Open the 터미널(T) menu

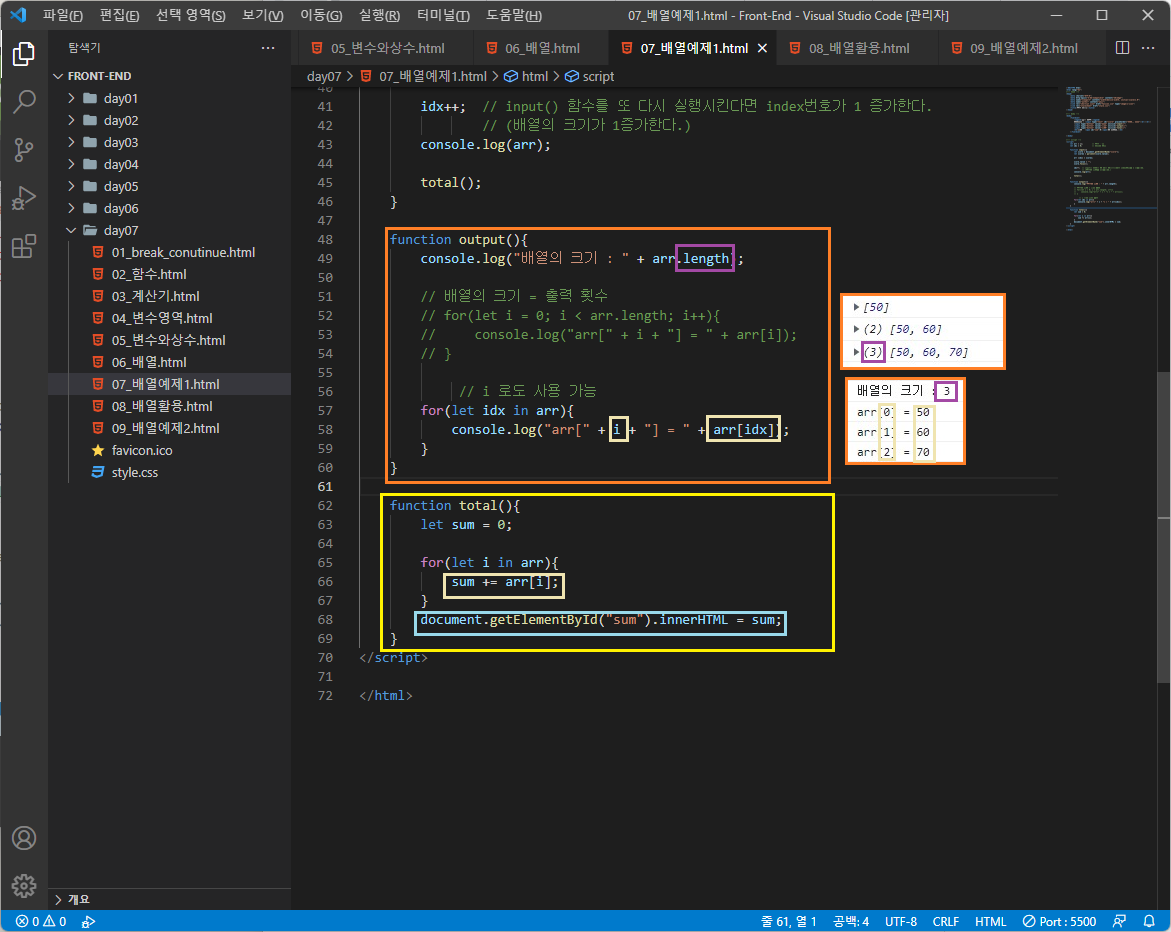coord(444,15)
